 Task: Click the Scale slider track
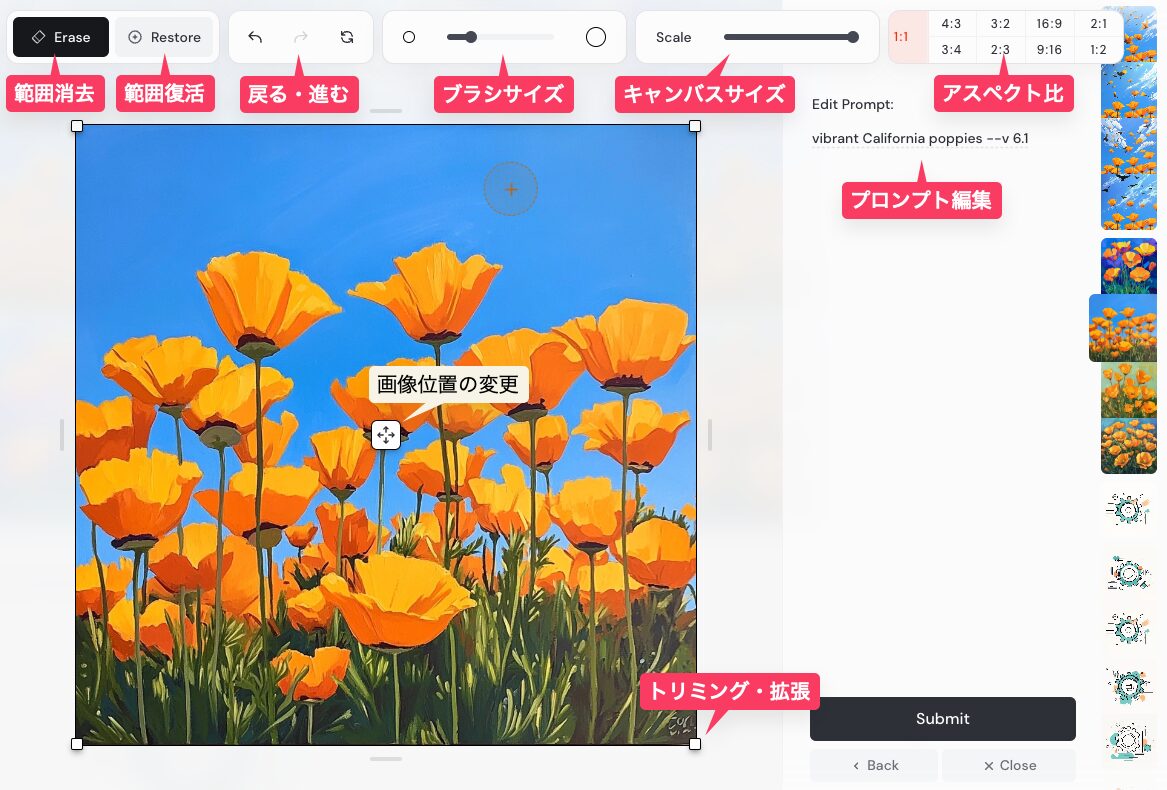(x=788, y=37)
